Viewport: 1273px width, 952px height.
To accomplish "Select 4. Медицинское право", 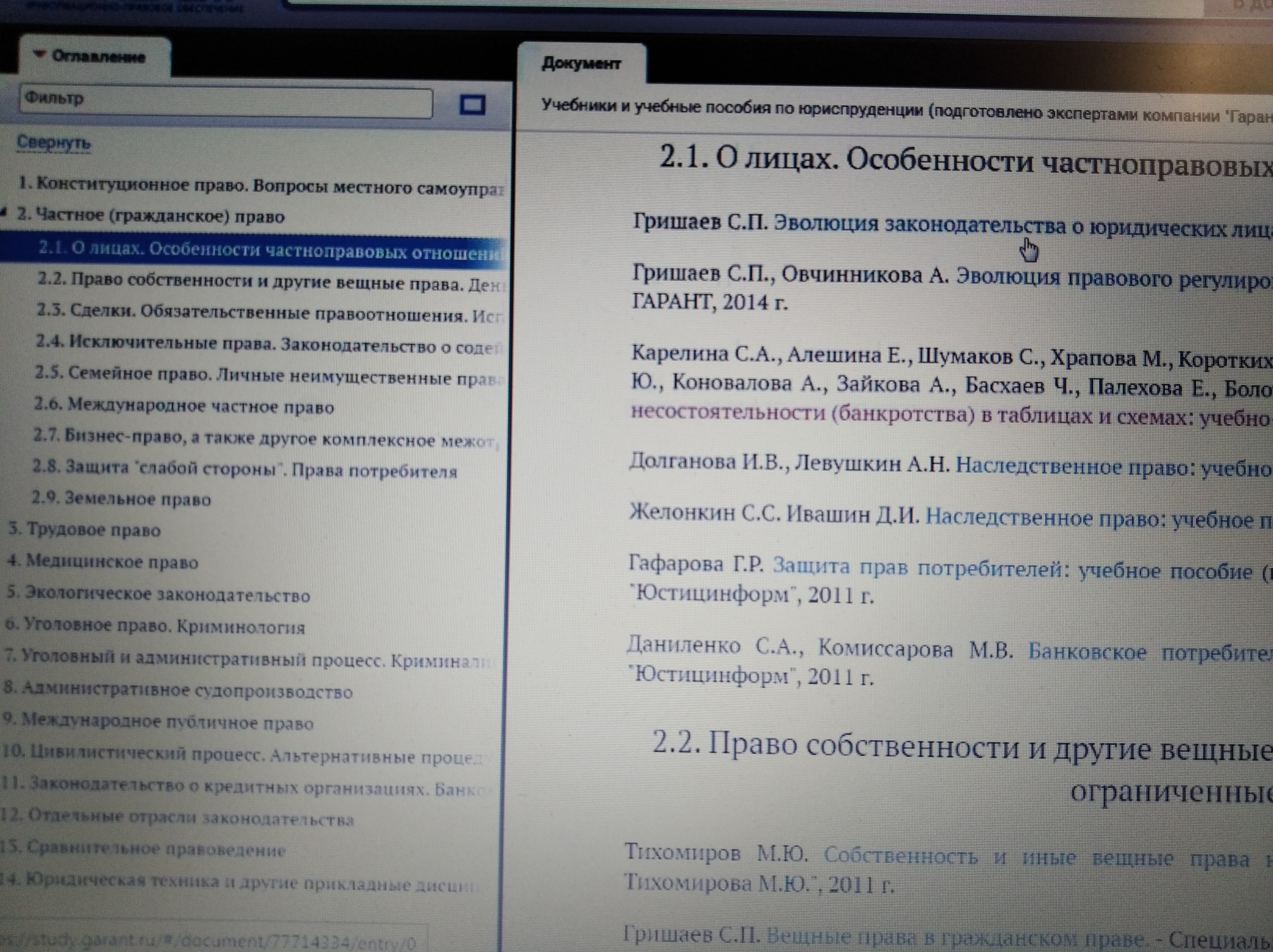I will click(102, 561).
